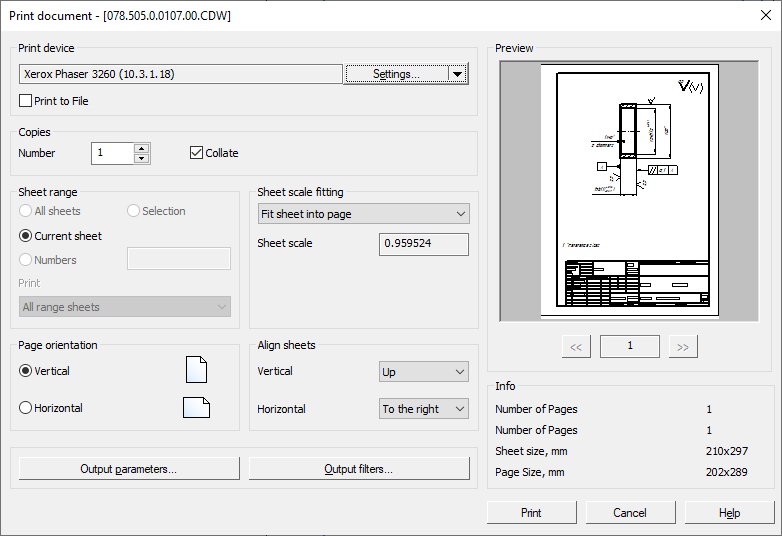Open the Output filters dialog
This screenshot has height=536, width=782.
[359, 469]
